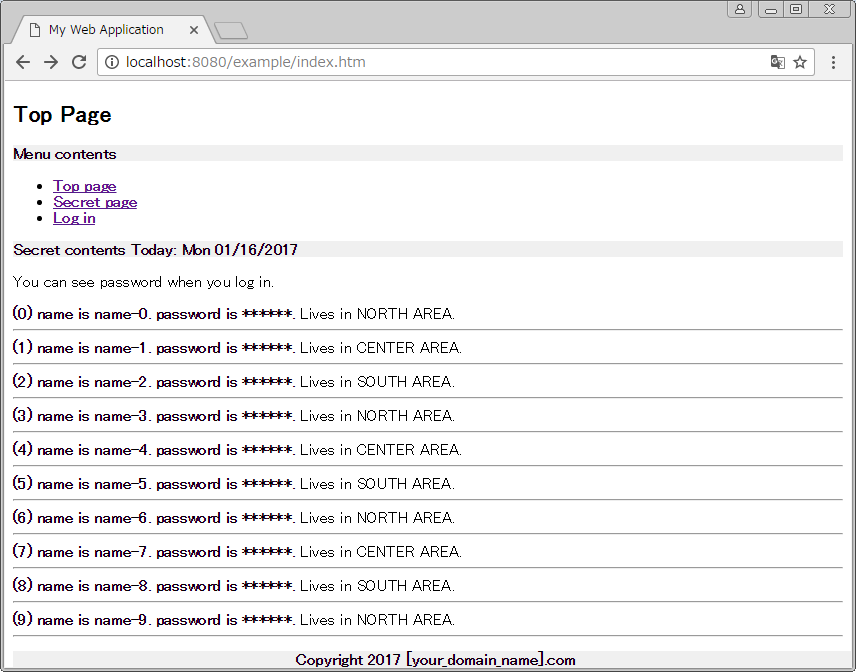Open Chrome's three-dot menu
The height and width of the screenshot is (672, 856).
(x=833, y=62)
